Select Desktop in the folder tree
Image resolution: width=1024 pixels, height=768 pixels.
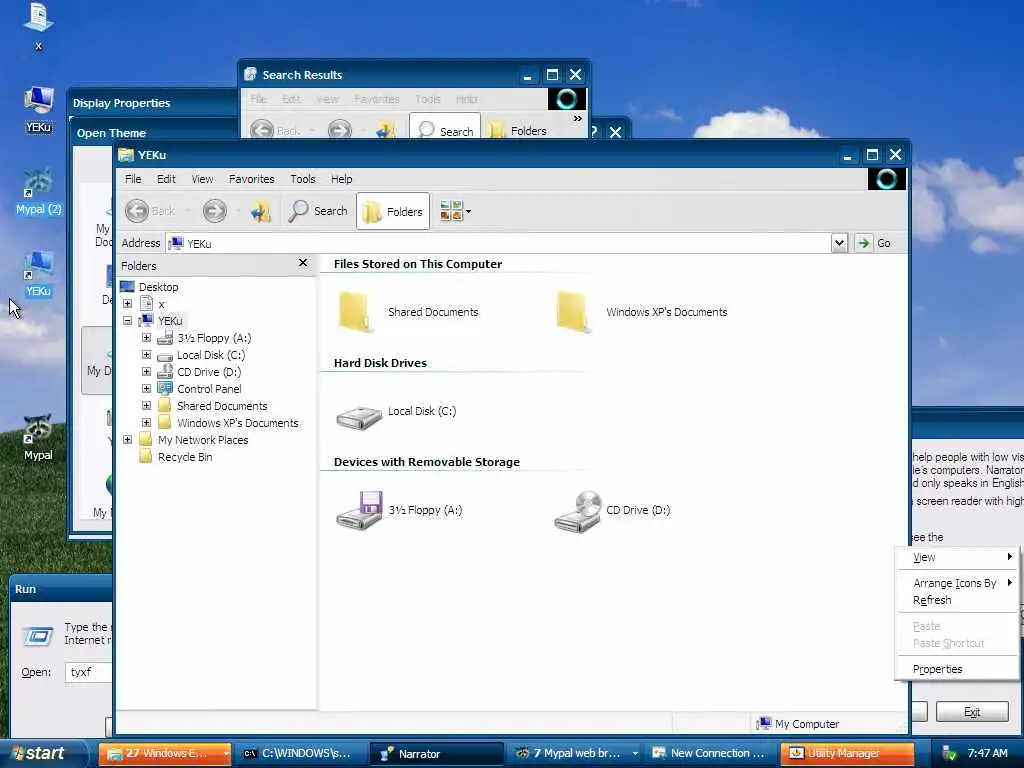click(158, 287)
